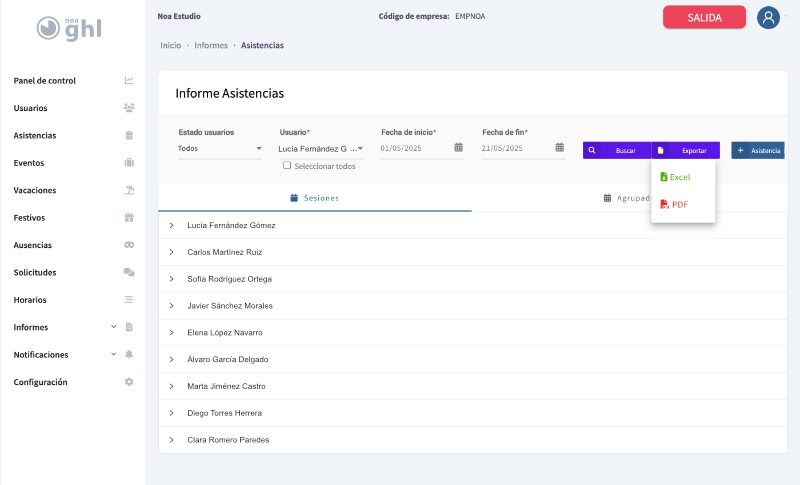Click the Vacaciones beach umbrella icon

(x=129, y=190)
